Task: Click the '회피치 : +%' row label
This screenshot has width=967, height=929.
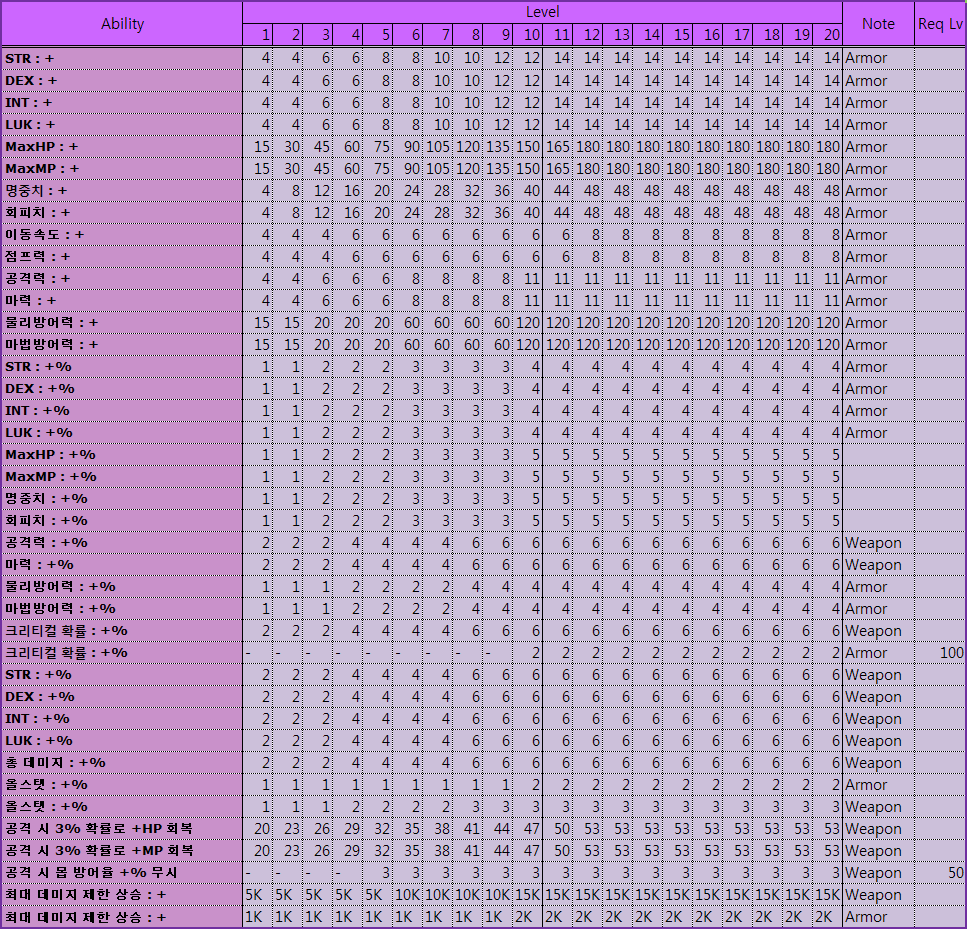Action: coord(122,521)
